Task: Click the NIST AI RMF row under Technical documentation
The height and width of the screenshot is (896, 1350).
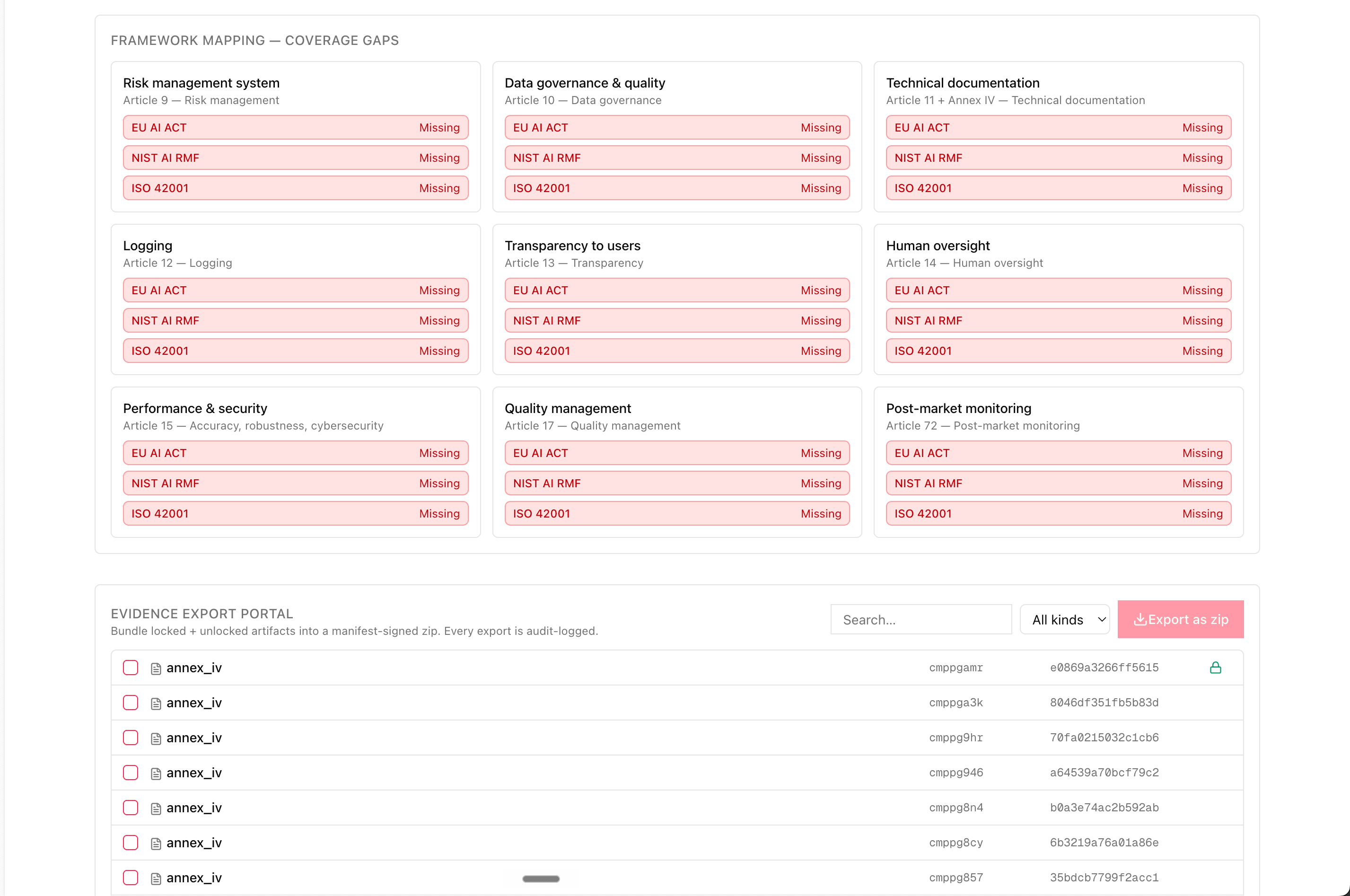Action: 1059,158
